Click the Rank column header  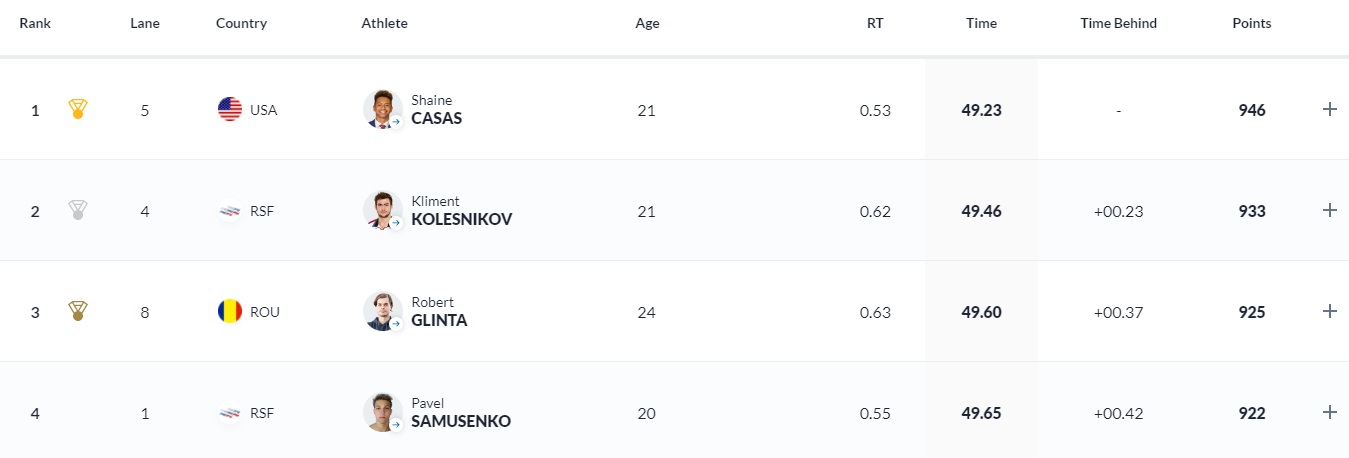[35, 24]
